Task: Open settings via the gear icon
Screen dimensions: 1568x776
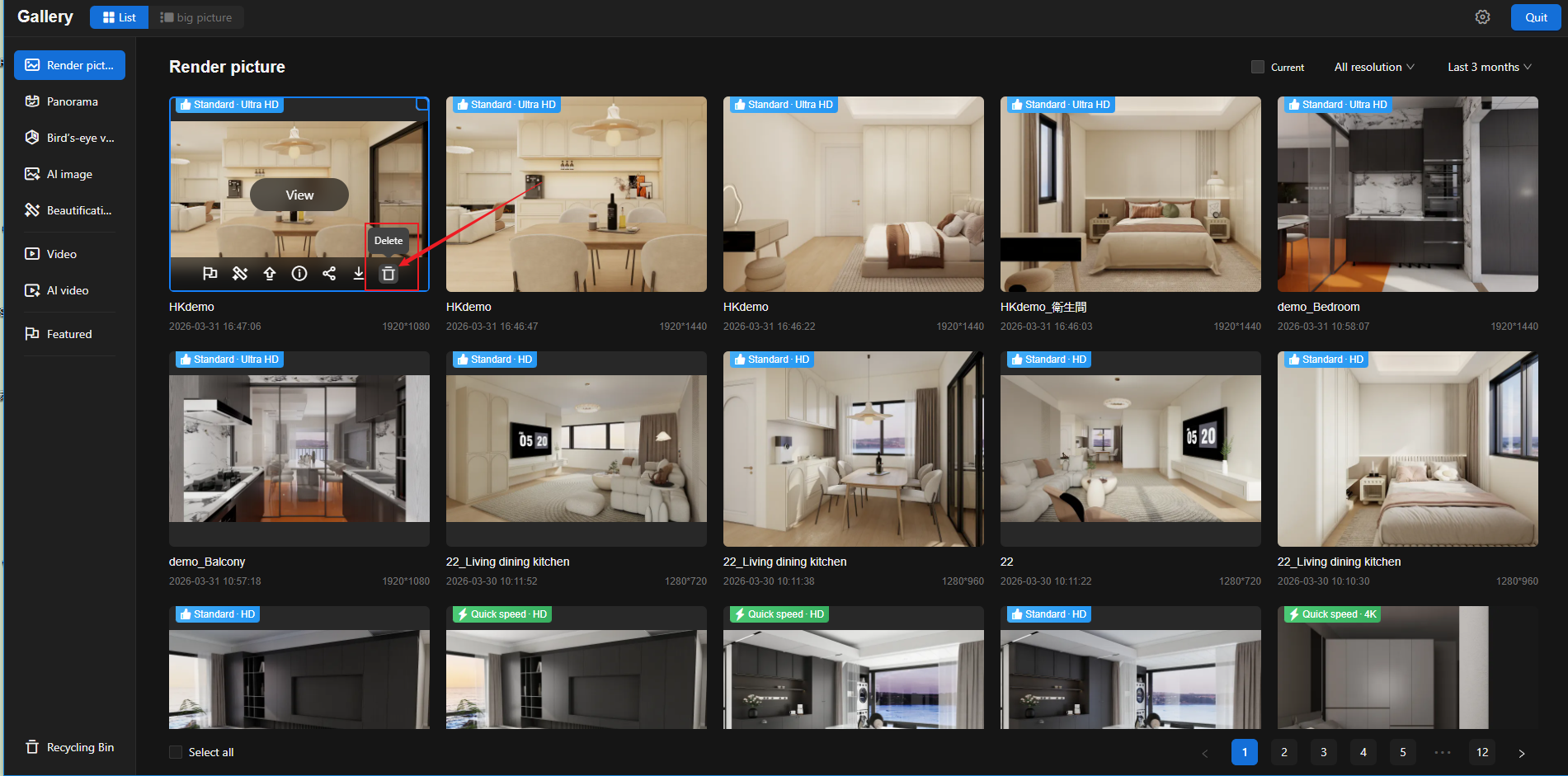Action: click(x=1482, y=17)
